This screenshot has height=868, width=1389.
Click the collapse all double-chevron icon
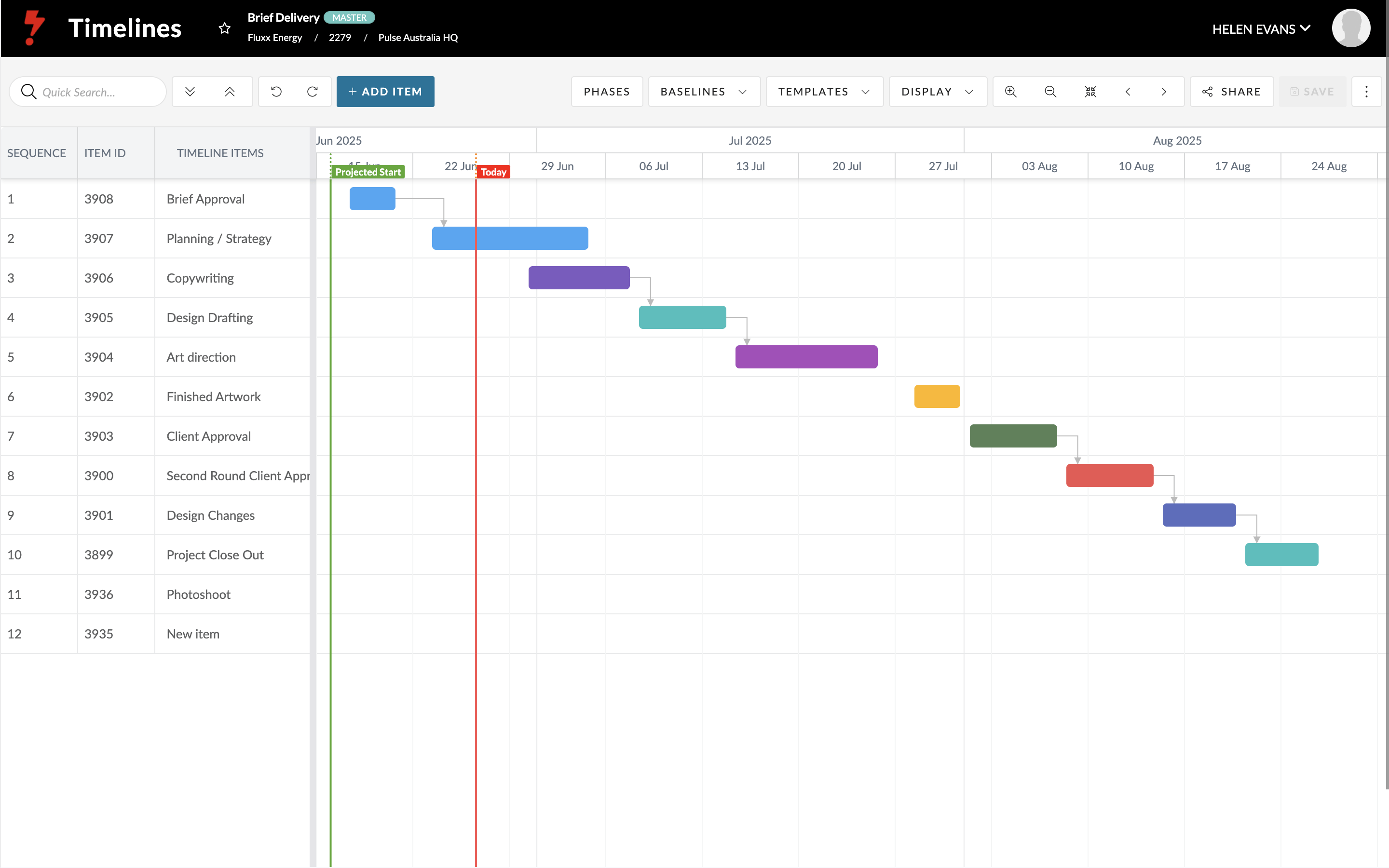[x=230, y=92]
